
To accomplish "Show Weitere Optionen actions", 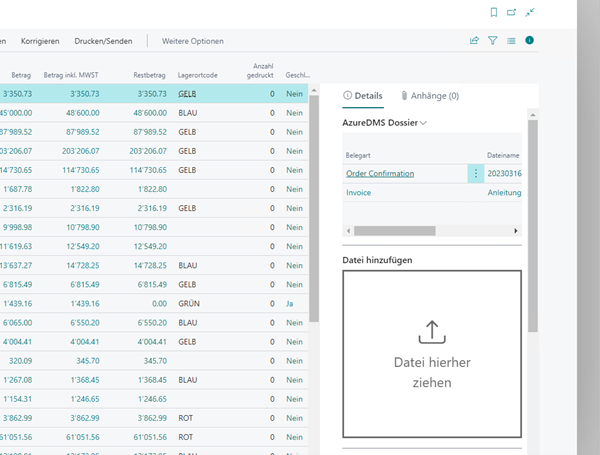I will point(193,41).
